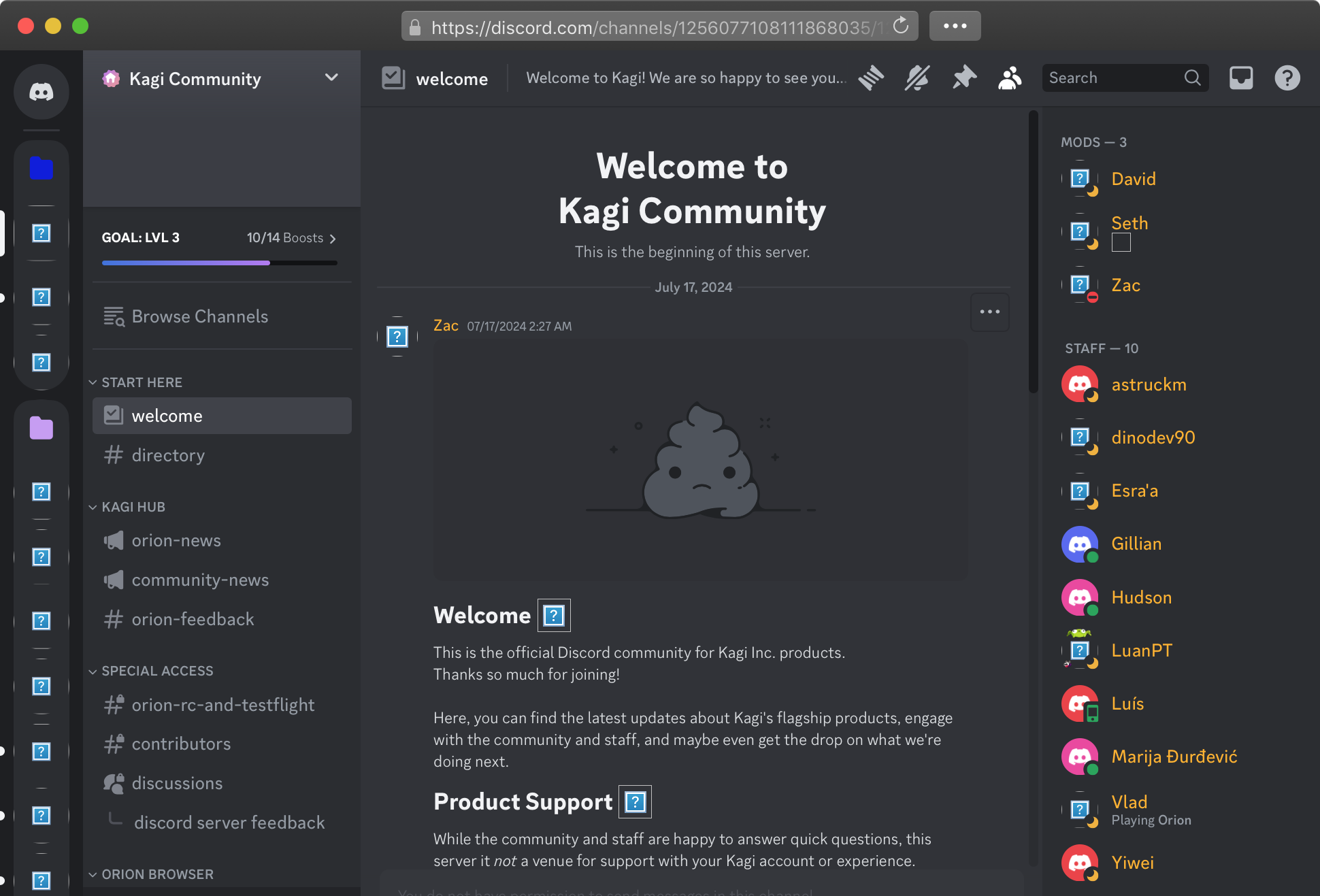
Task: Collapse the SPECIAL ACCESS category
Action: (x=156, y=671)
